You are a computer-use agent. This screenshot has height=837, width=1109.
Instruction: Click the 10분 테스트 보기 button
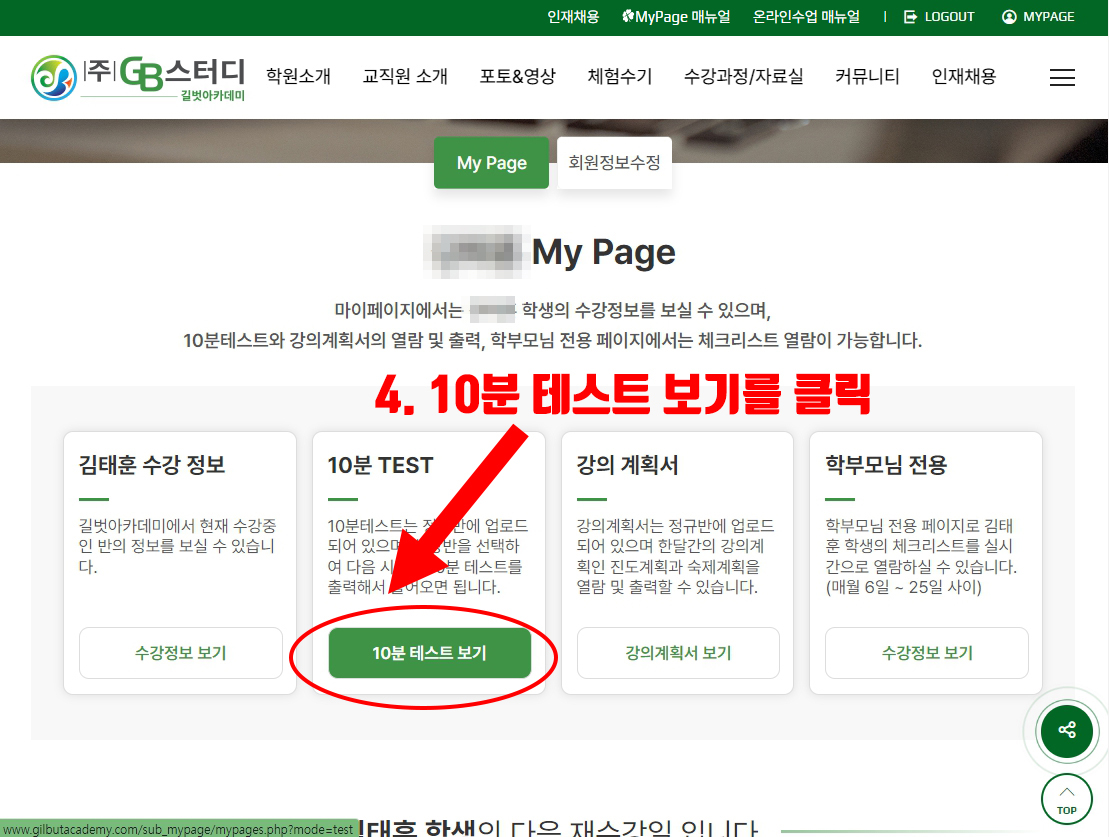tap(429, 653)
